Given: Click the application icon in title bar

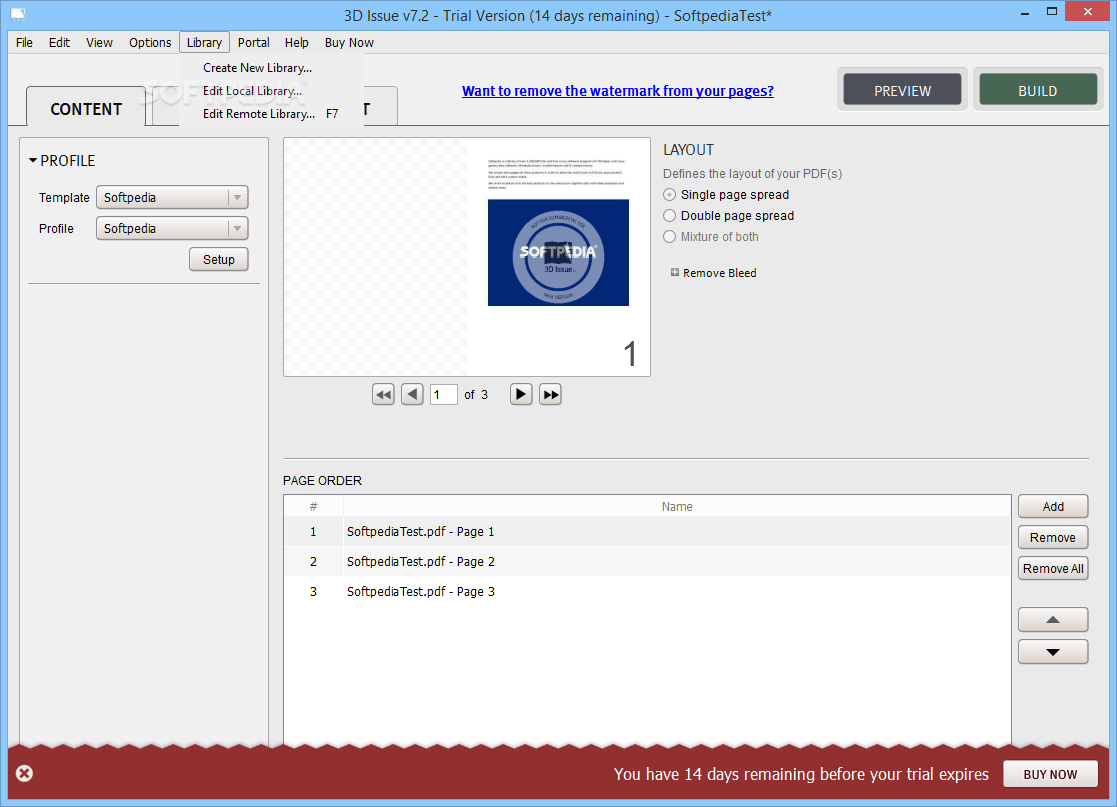Looking at the screenshot, I should [19, 14].
